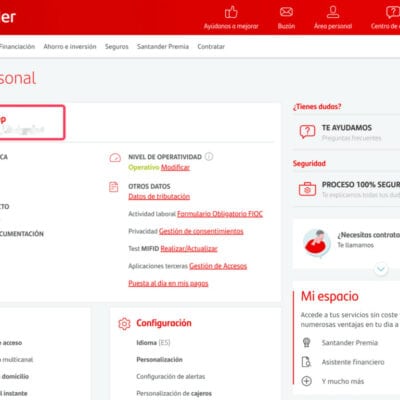The height and width of the screenshot is (400, 400).
Task: Open the Gestión de Accesos link
Action: [x=218, y=266]
